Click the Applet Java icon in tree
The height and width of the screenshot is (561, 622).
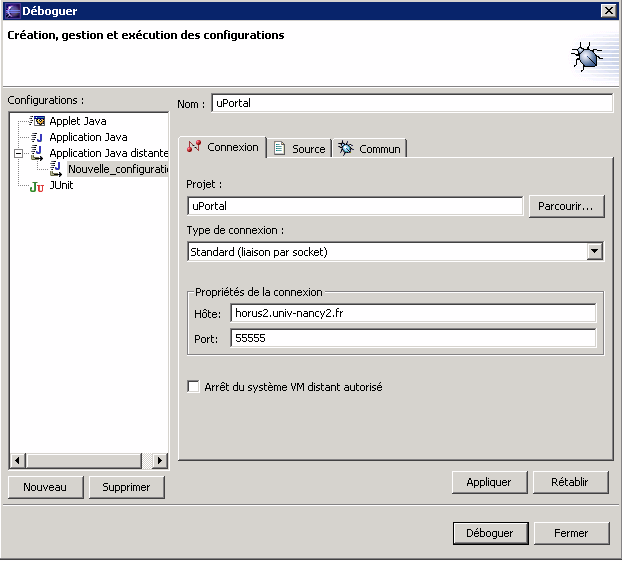click(37, 121)
